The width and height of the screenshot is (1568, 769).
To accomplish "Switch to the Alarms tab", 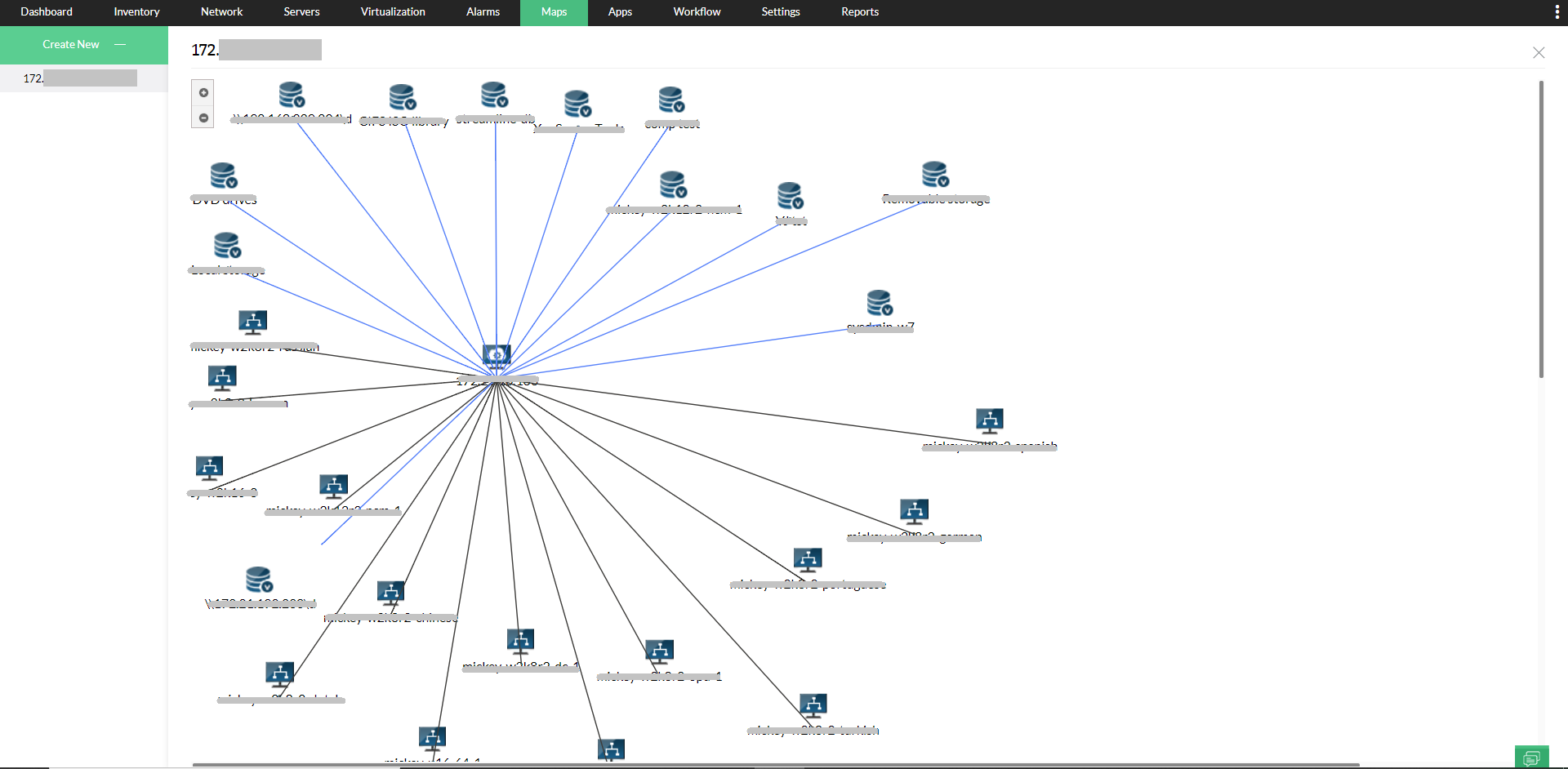I will coord(482,12).
